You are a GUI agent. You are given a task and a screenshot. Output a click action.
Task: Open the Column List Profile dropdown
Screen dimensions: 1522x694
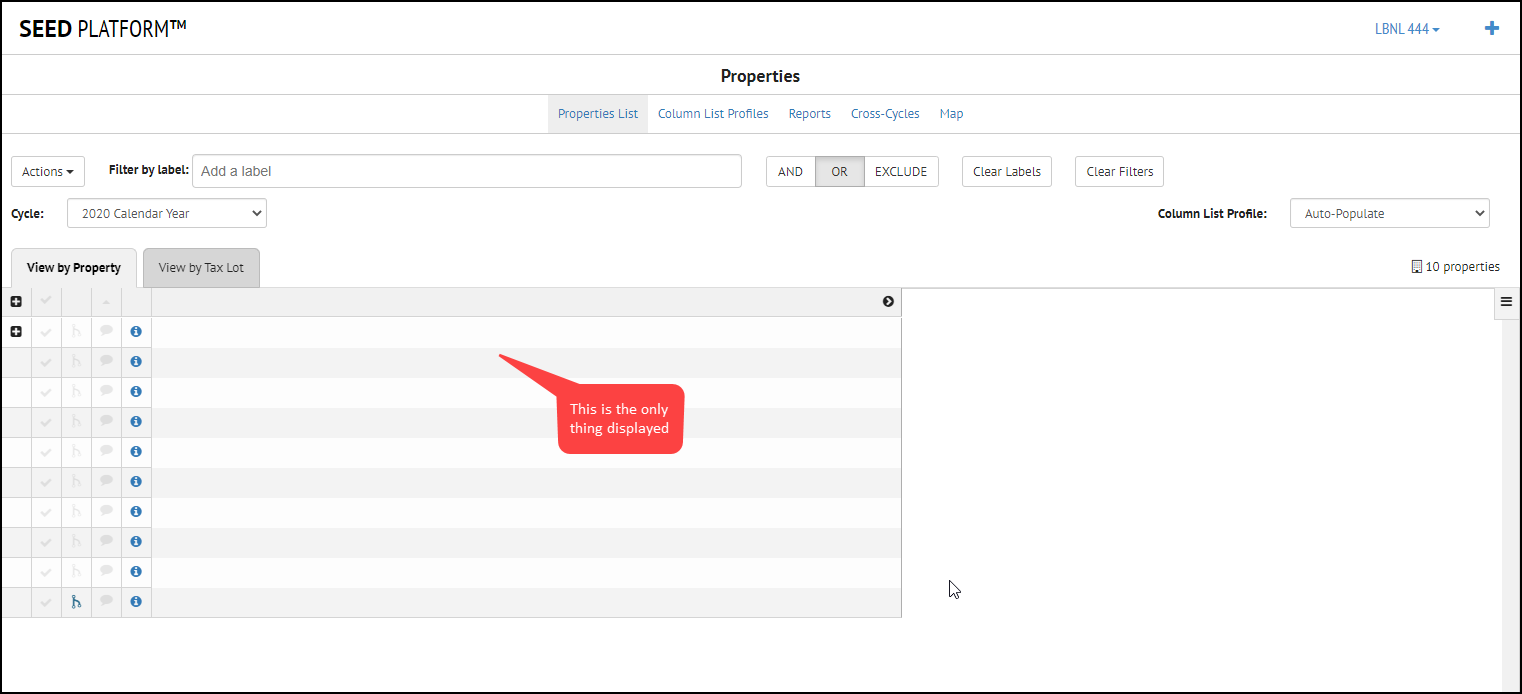[x=1389, y=213]
